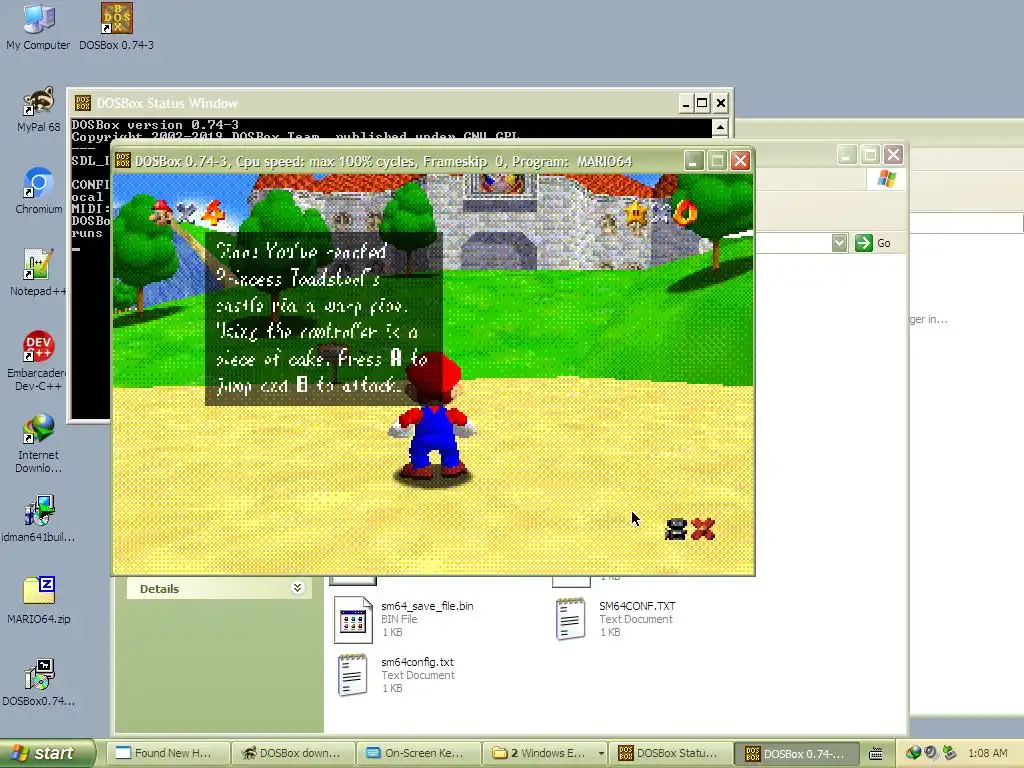Click the first system tray network icon
Screen dimensions: 1024x768
point(913,753)
